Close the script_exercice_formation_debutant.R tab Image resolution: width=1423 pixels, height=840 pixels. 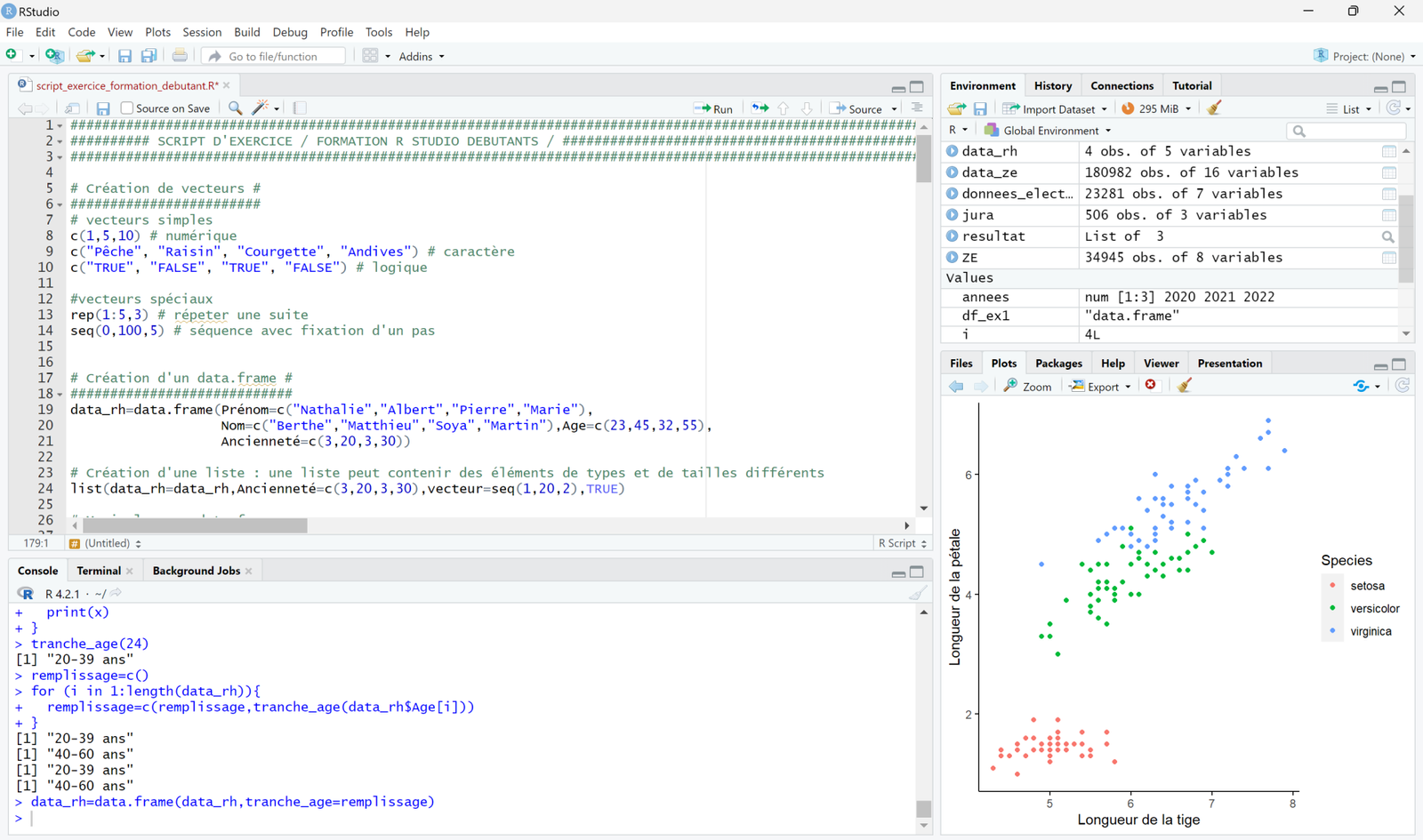point(227,85)
